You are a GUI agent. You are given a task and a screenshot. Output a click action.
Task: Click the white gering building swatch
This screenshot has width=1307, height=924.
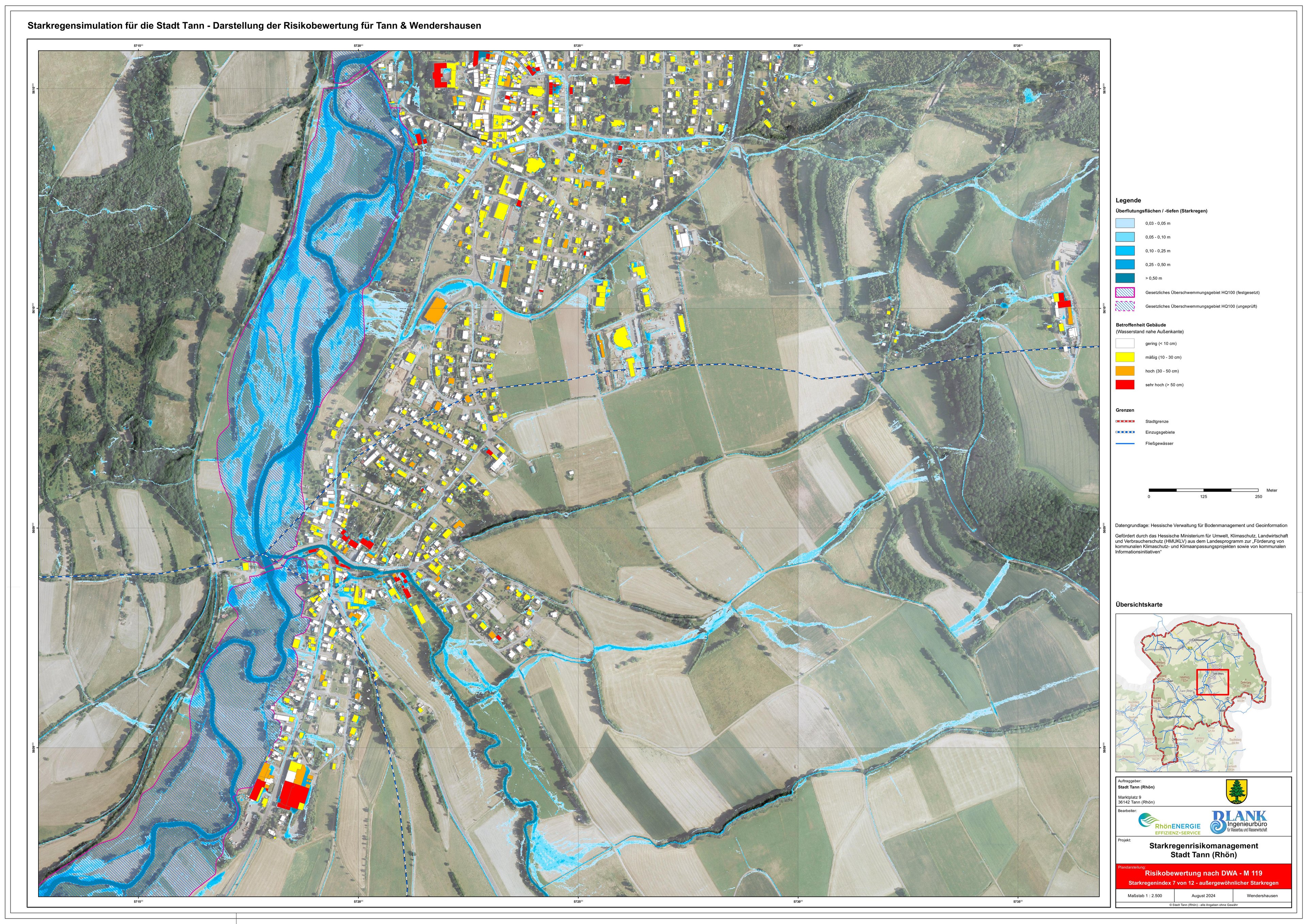tap(1125, 344)
